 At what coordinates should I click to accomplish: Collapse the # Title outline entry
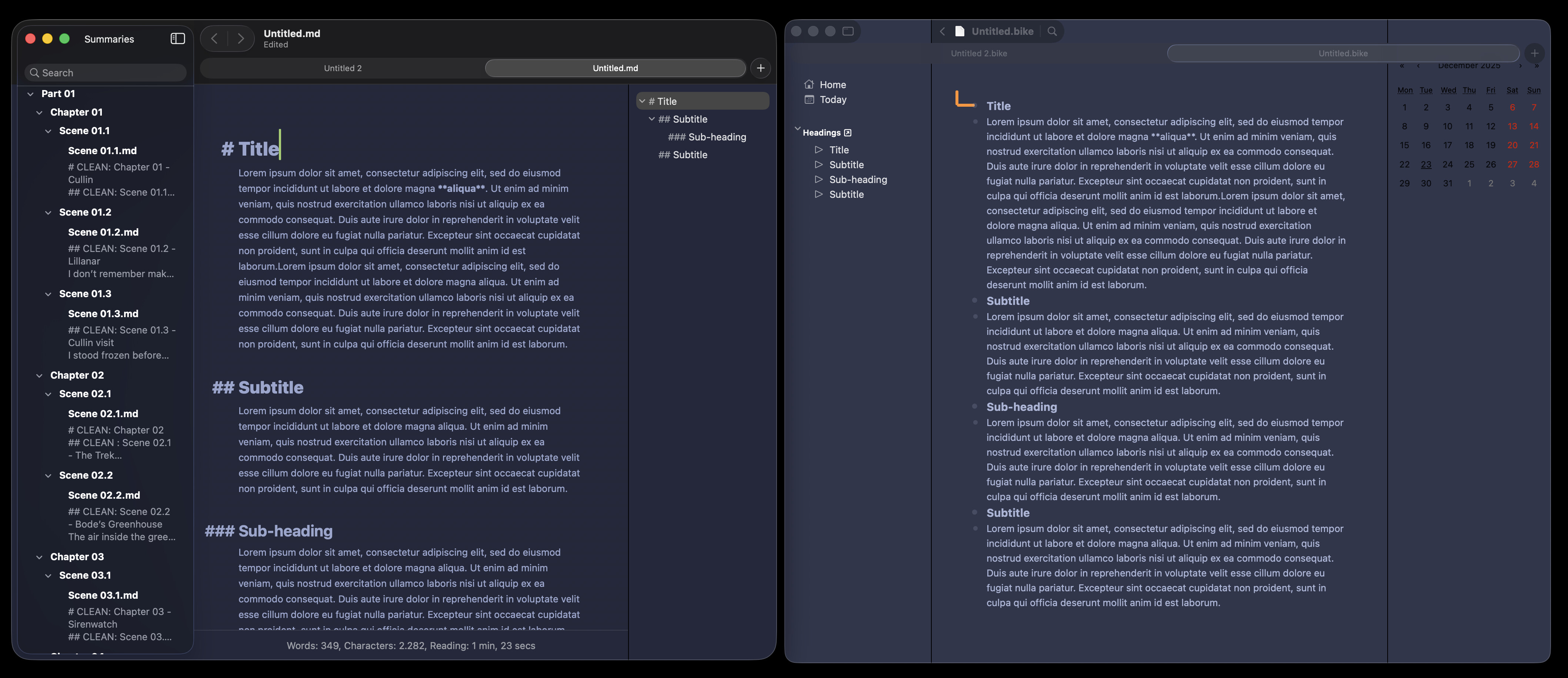[642, 101]
